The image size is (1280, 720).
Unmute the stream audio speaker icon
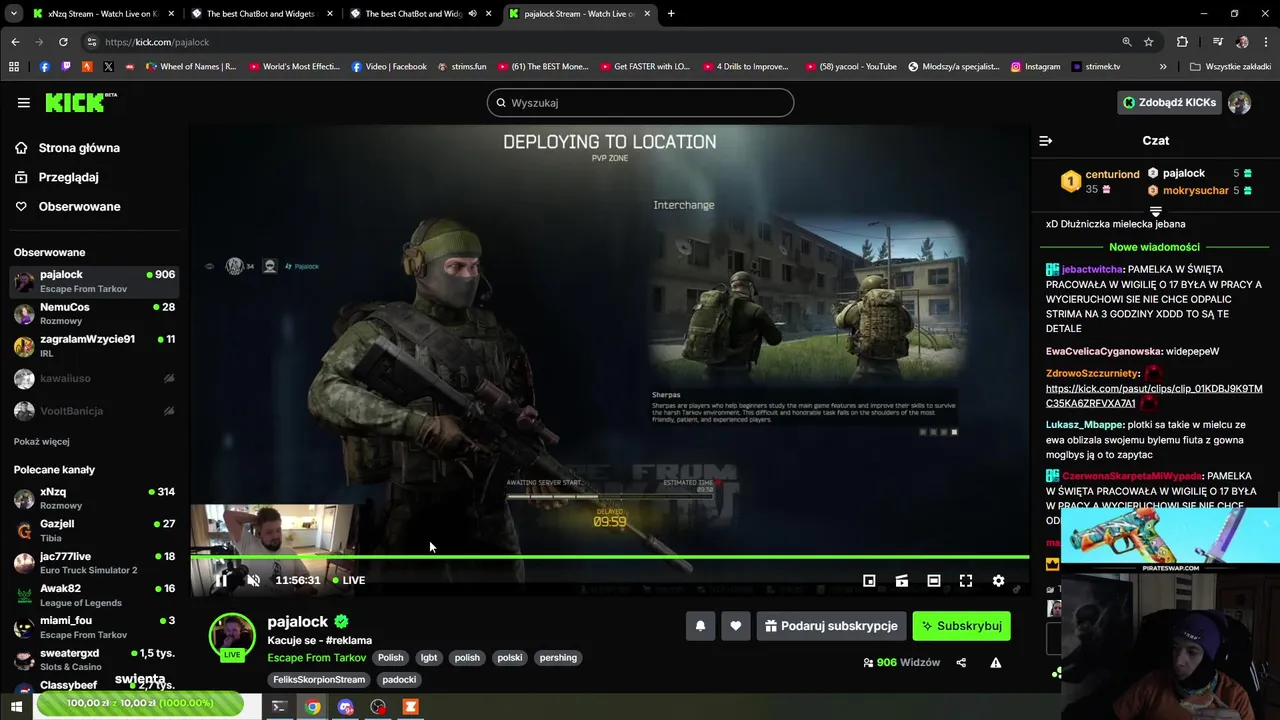(x=253, y=580)
